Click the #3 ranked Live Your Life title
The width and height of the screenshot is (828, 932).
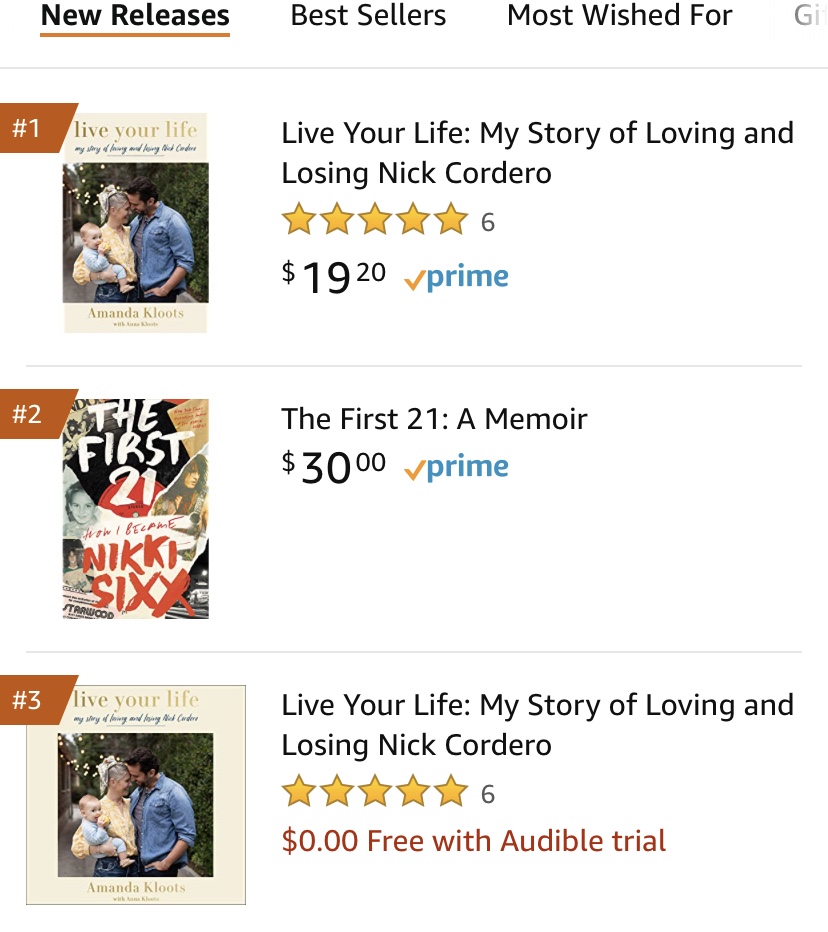(537, 725)
